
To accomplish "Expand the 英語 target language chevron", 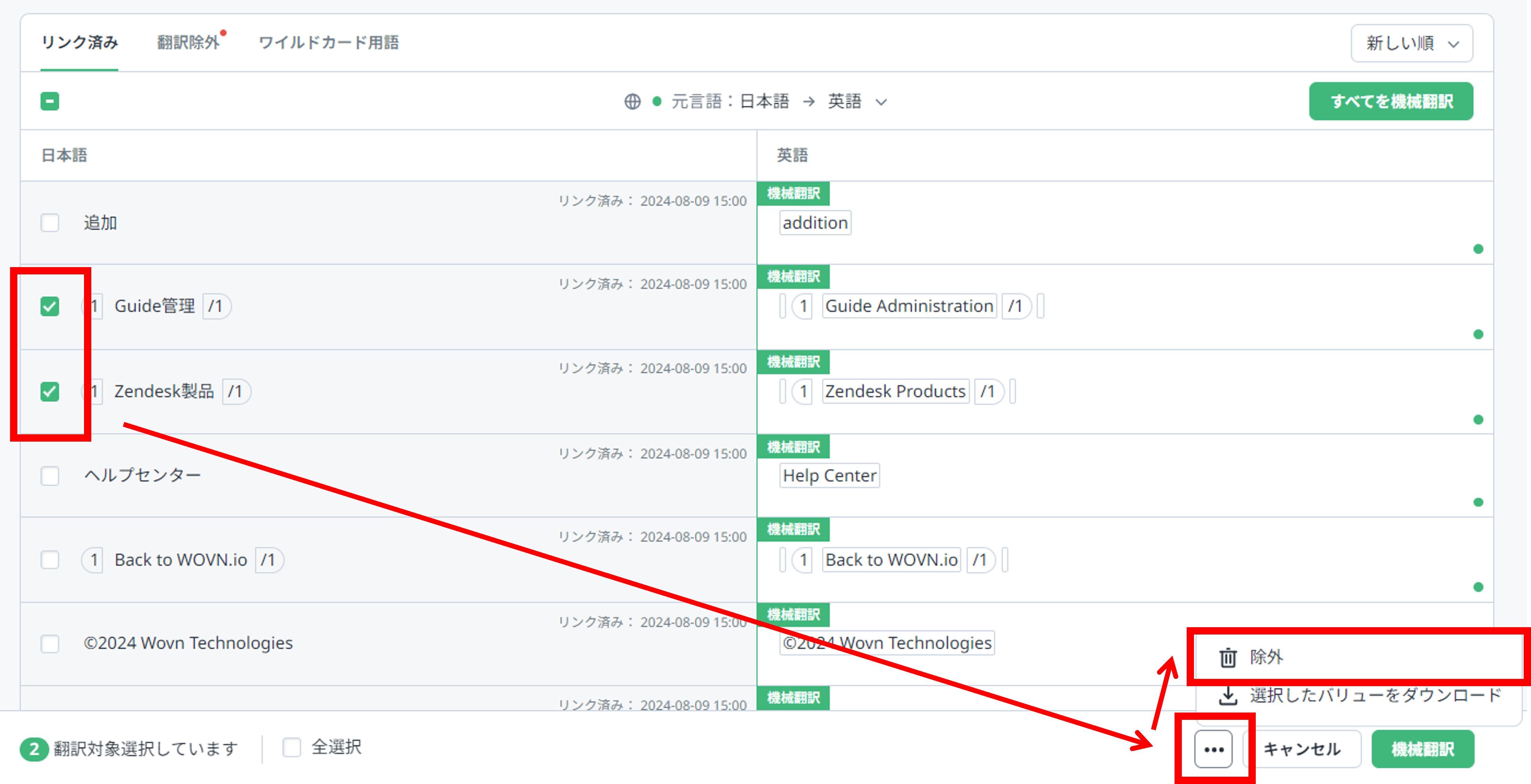I will (881, 102).
